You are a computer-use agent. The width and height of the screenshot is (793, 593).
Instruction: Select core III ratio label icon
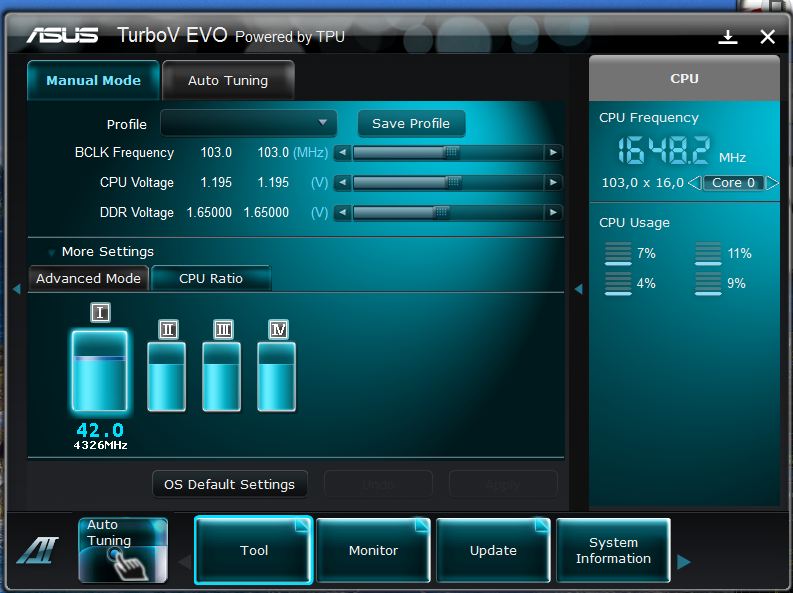(x=223, y=330)
